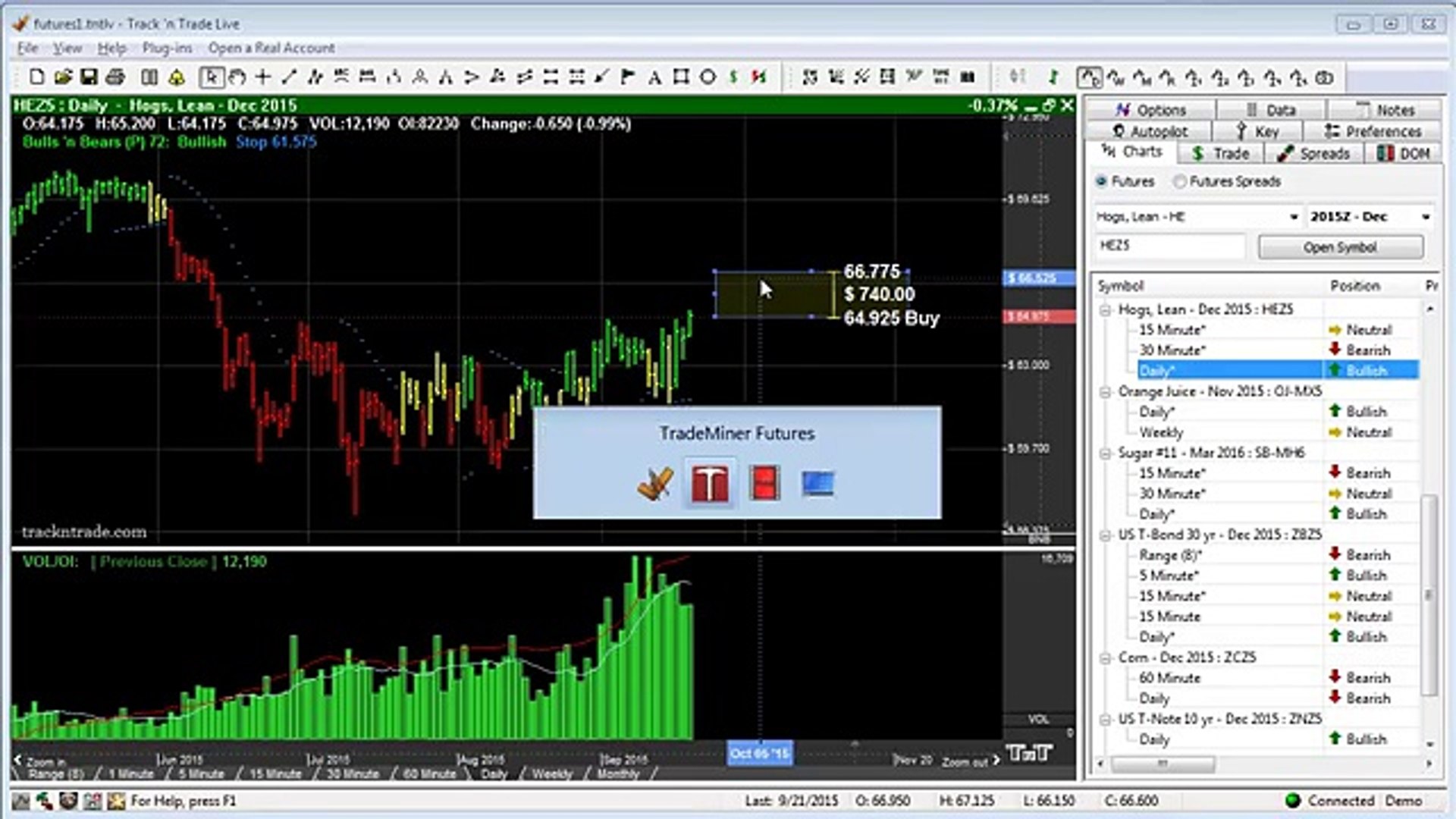Screen dimensions: 1456x819
Task: Select the flag marker tool
Action: 627,77
